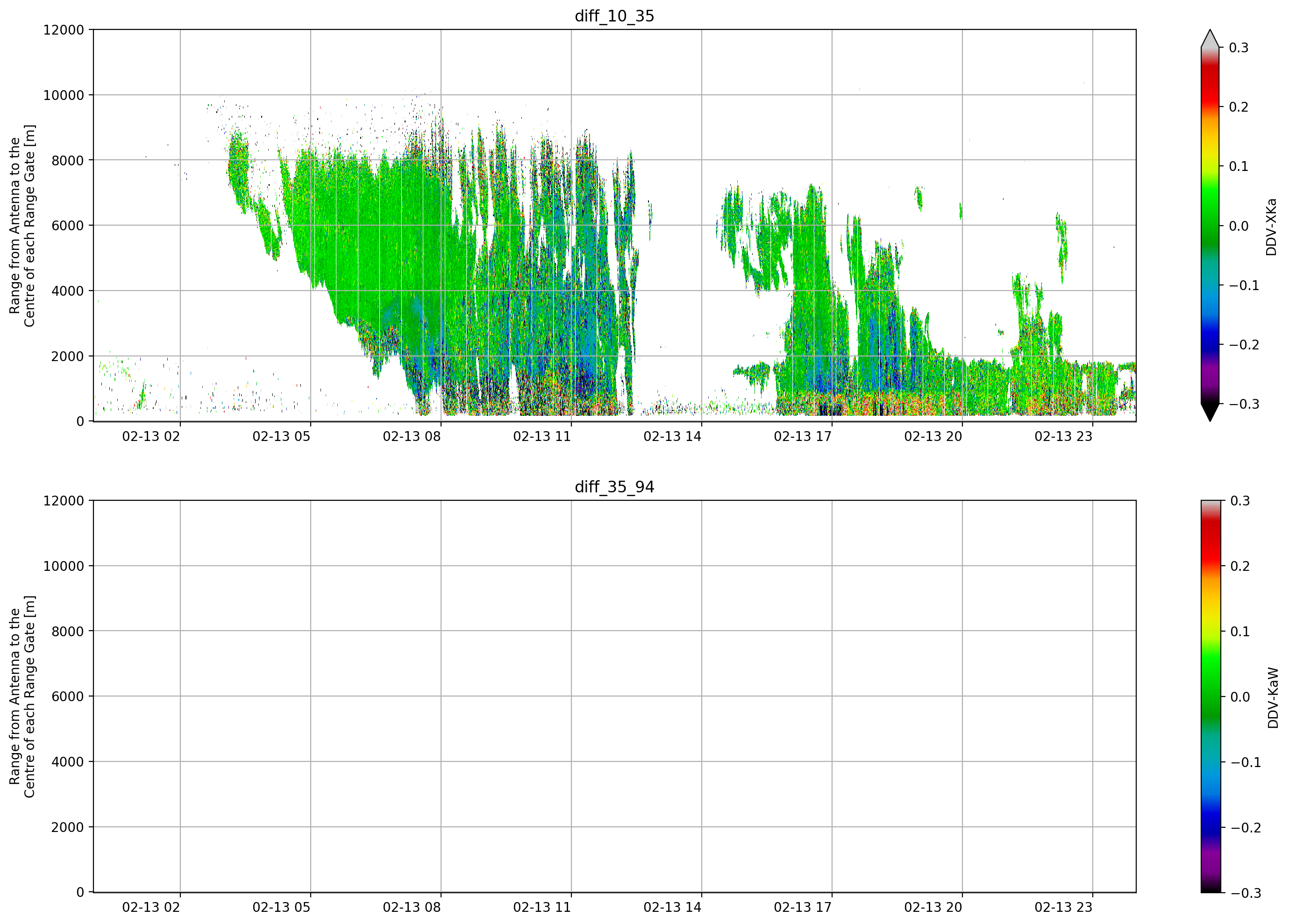Click the 0.0 tick on DDV-XKa colorbar

click(1239, 226)
